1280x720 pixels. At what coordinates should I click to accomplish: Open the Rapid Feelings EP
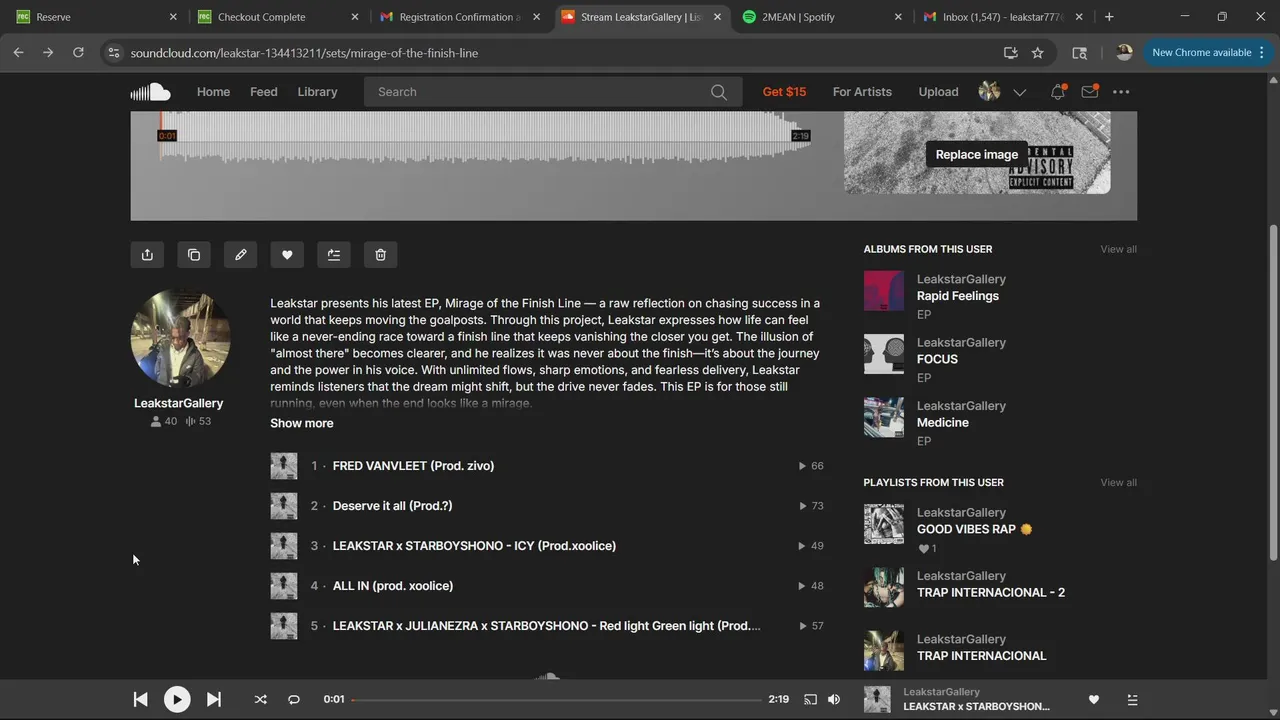(958, 296)
